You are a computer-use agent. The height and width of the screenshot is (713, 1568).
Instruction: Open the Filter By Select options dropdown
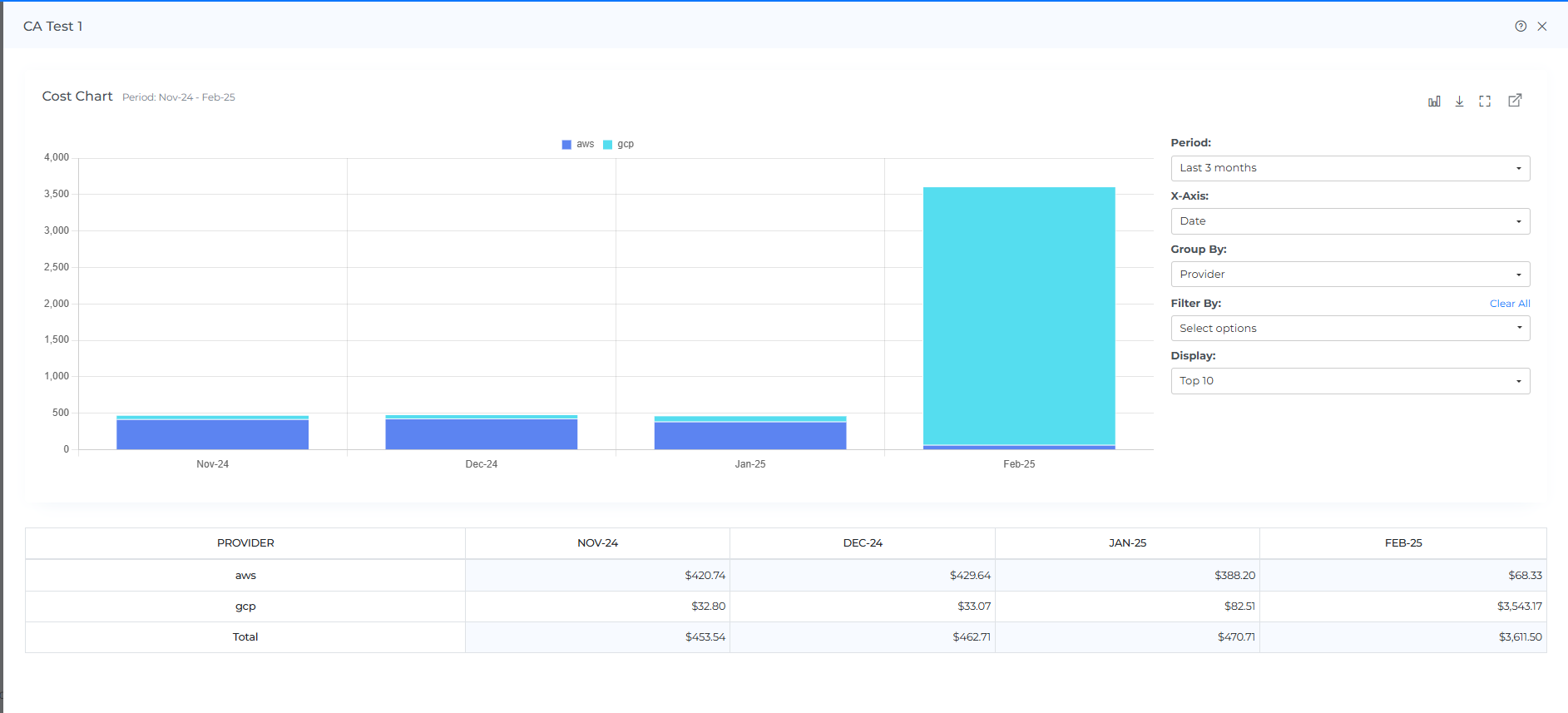tap(1349, 329)
